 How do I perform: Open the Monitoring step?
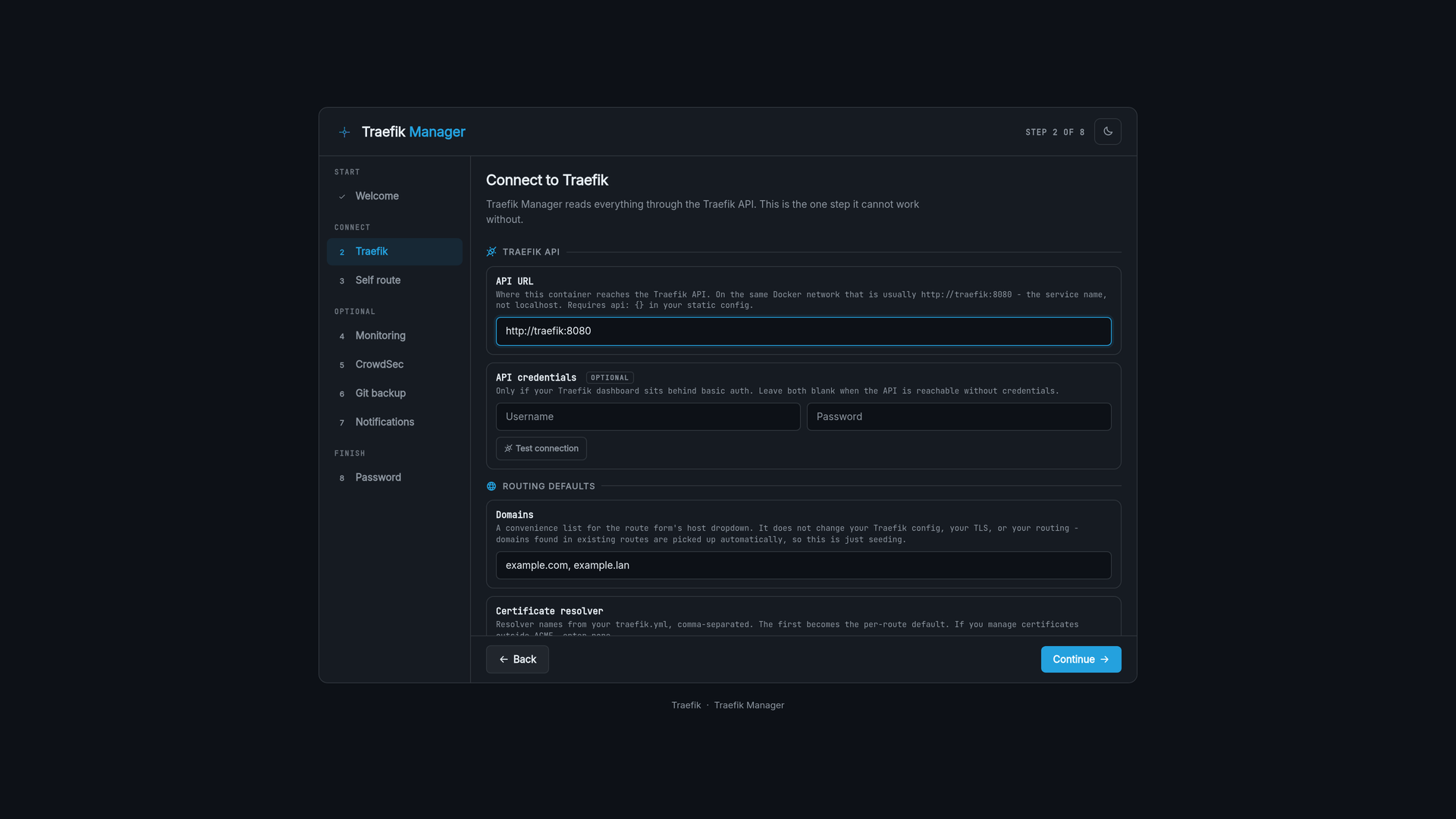(394, 336)
